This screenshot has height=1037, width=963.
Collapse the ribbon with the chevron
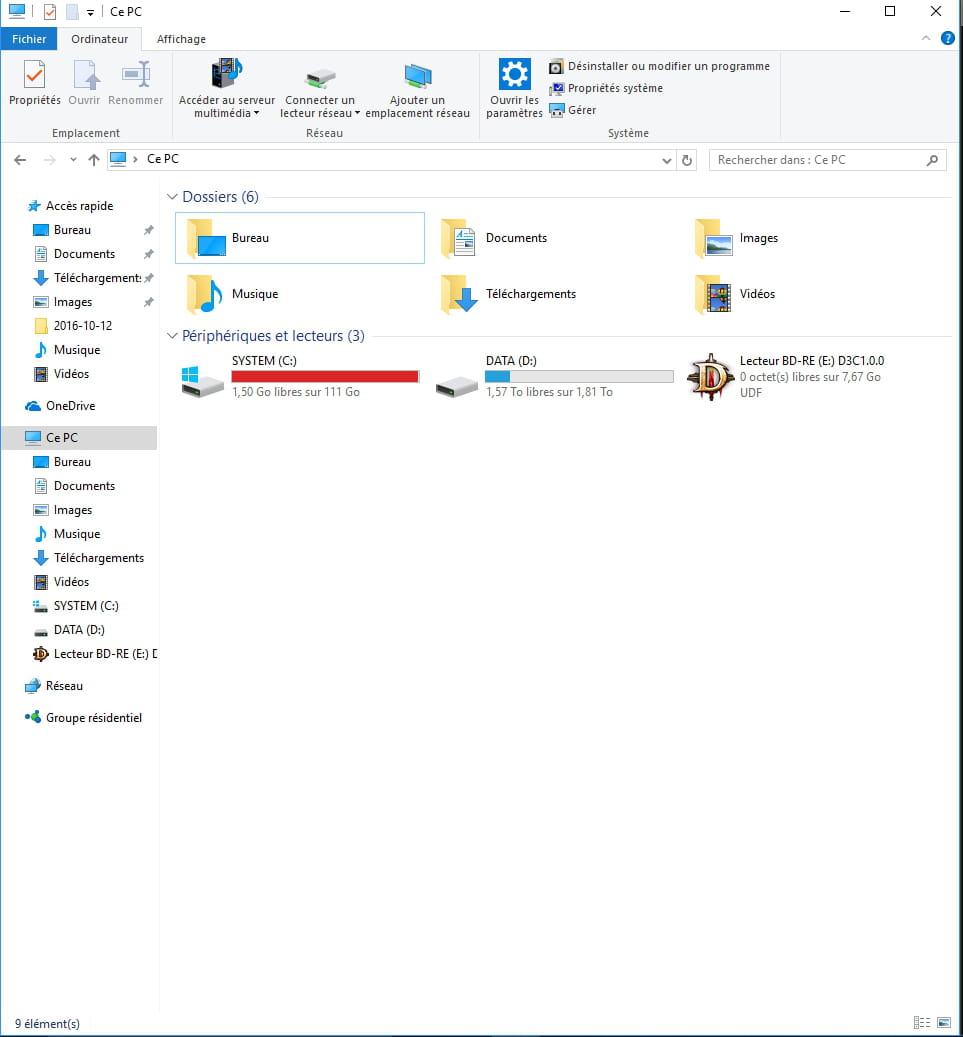[x=926, y=38]
